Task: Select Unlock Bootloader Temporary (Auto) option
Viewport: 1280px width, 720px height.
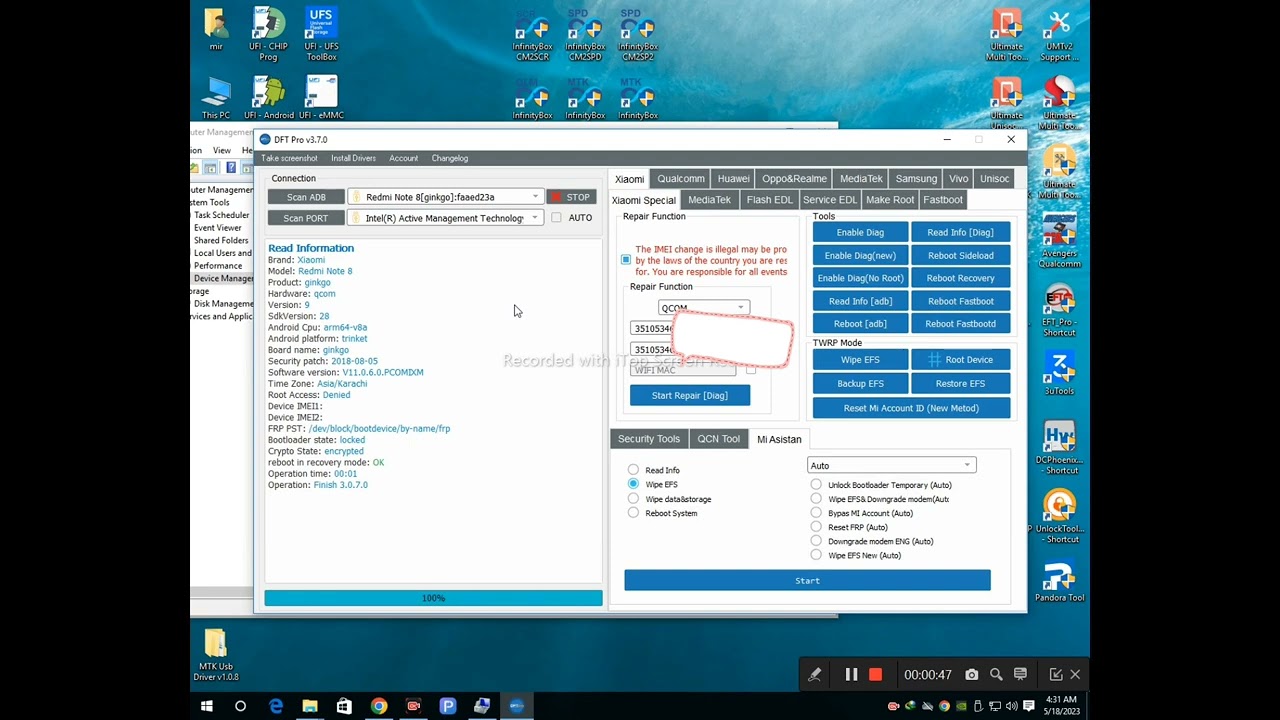Action: click(816, 485)
